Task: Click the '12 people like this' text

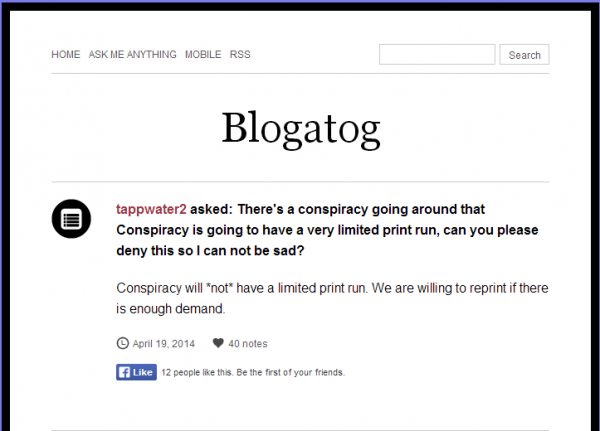Action: click(197, 372)
